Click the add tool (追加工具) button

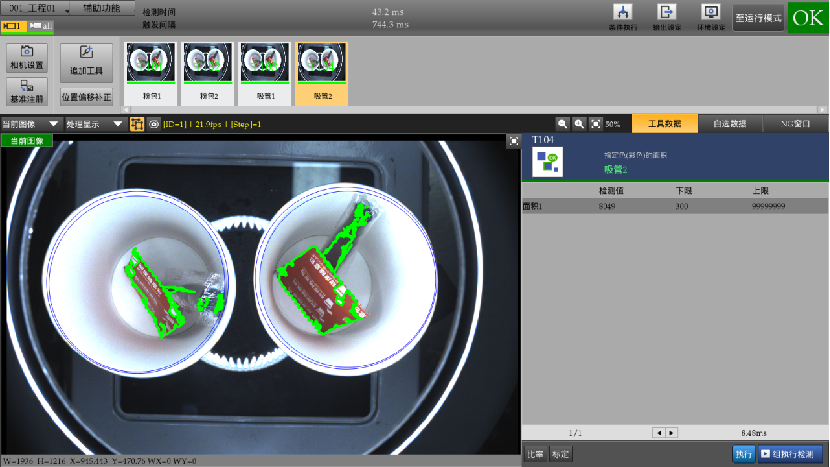pyautogui.click(x=86, y=62)
